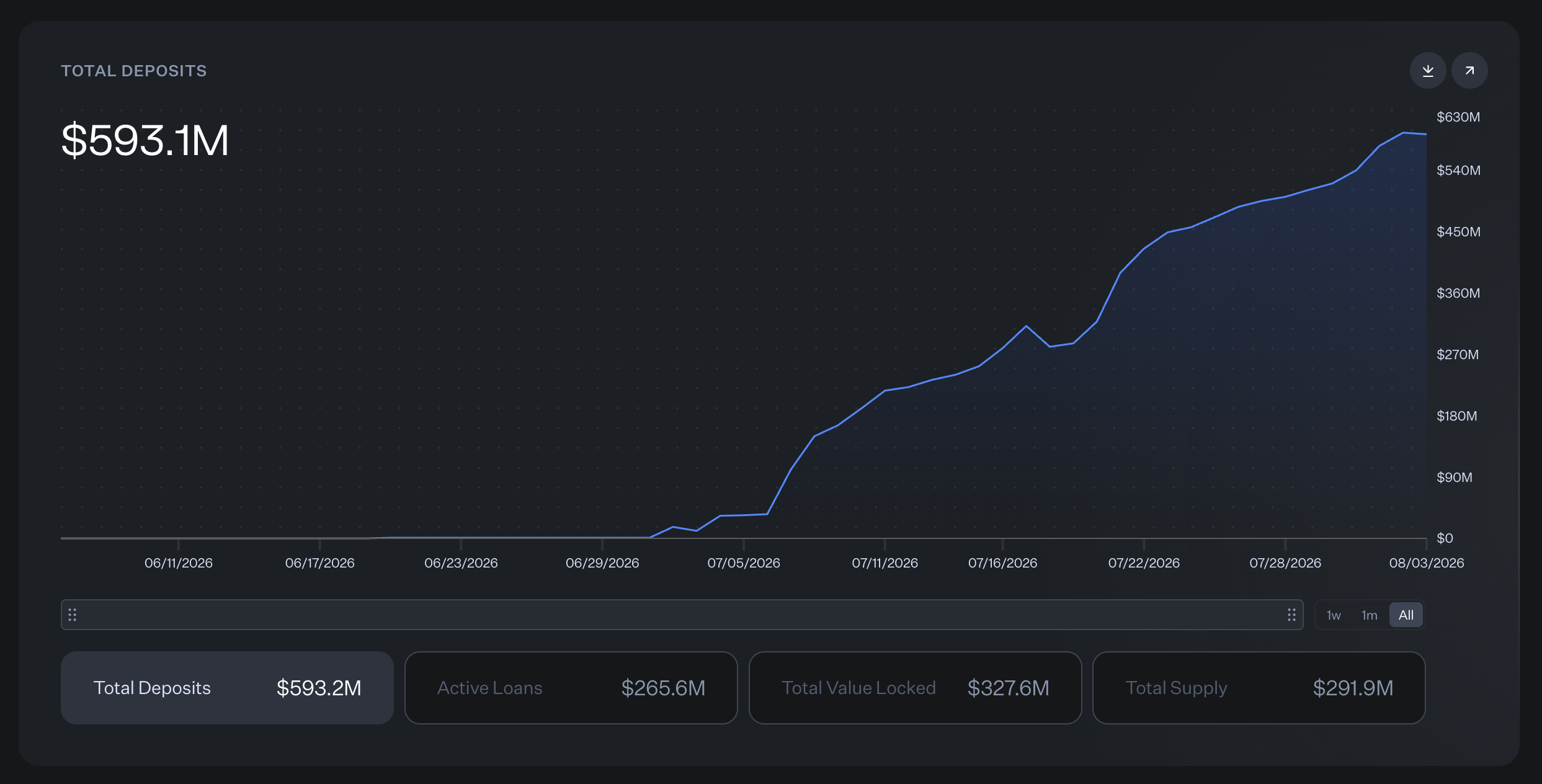Viewport: 1542px width, 784px height.
Task: Click the 07/22/2026 date axis label
Action: click(1144, 563)
